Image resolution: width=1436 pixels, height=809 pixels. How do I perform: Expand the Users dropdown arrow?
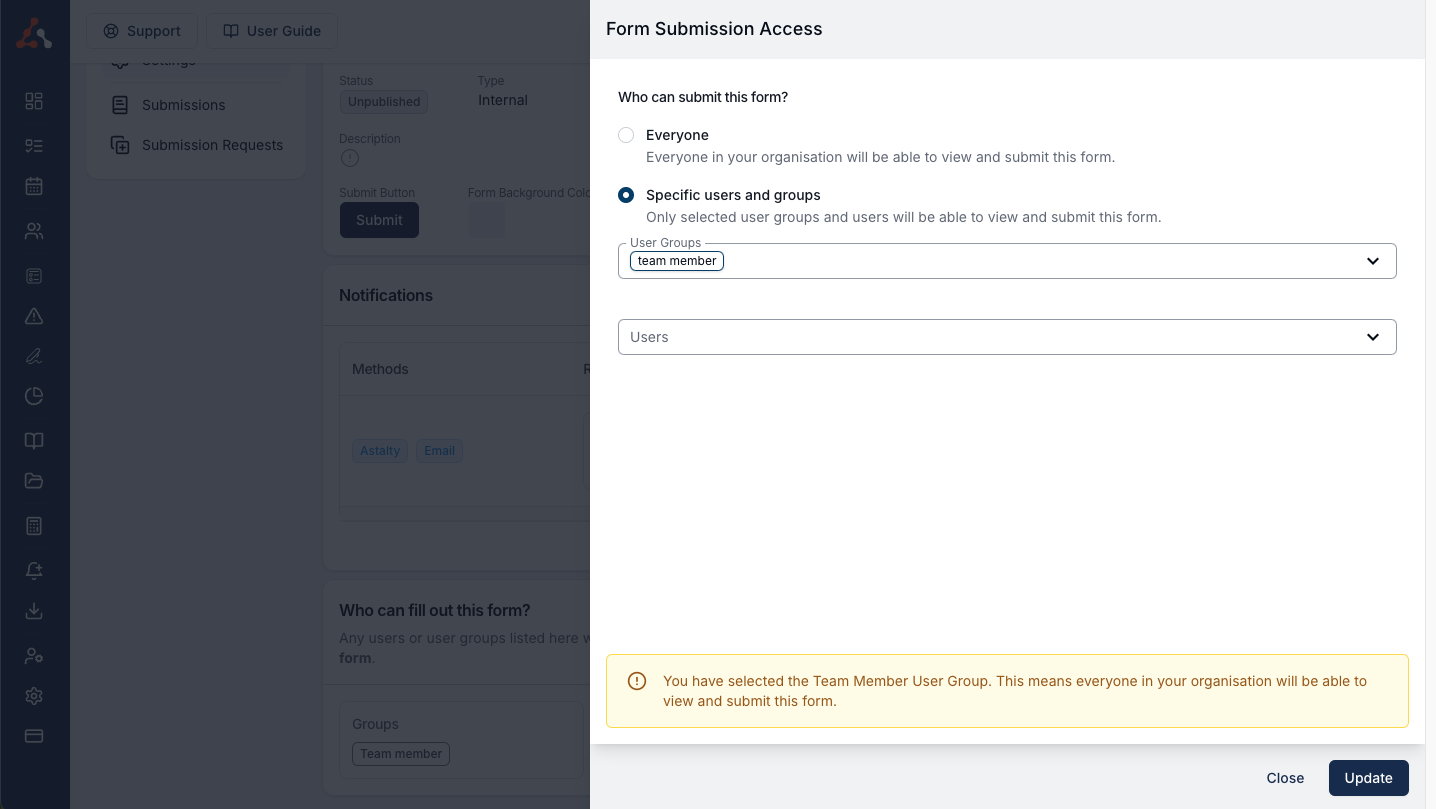(x=1373, y=337)
